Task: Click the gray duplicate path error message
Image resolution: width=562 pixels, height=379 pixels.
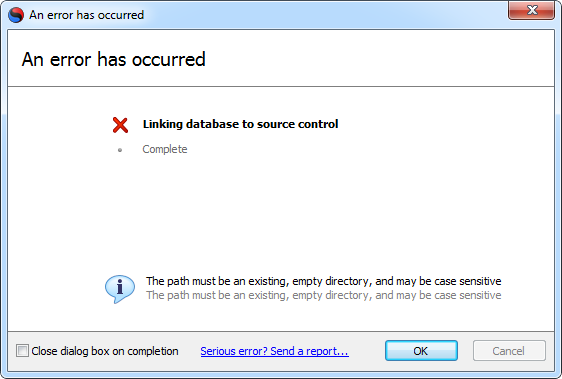Action: click(x=323, y=295)
